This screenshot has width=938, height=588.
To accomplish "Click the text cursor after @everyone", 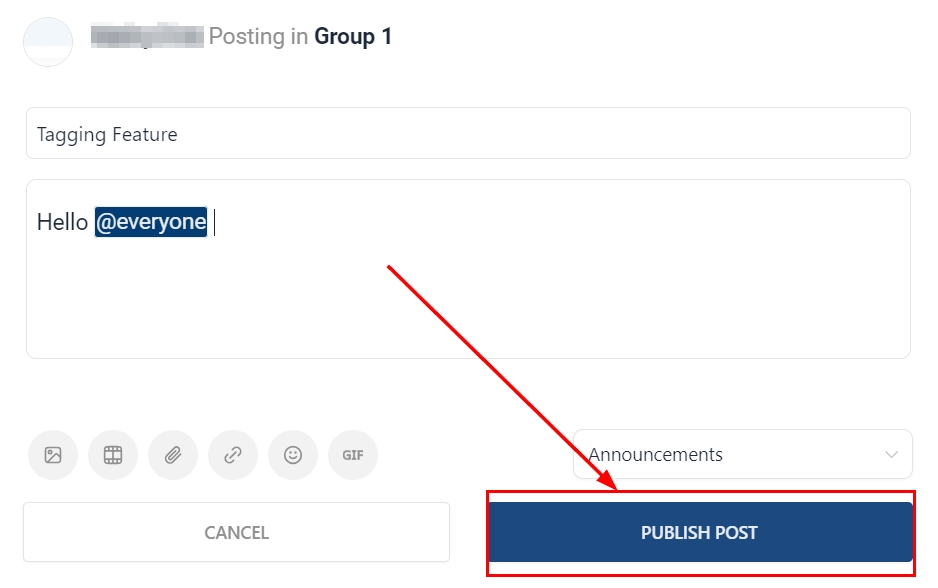I will point(215,222).
